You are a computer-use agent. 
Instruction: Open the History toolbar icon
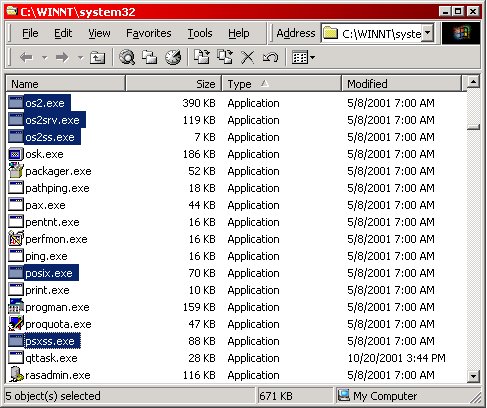[173, 57]
